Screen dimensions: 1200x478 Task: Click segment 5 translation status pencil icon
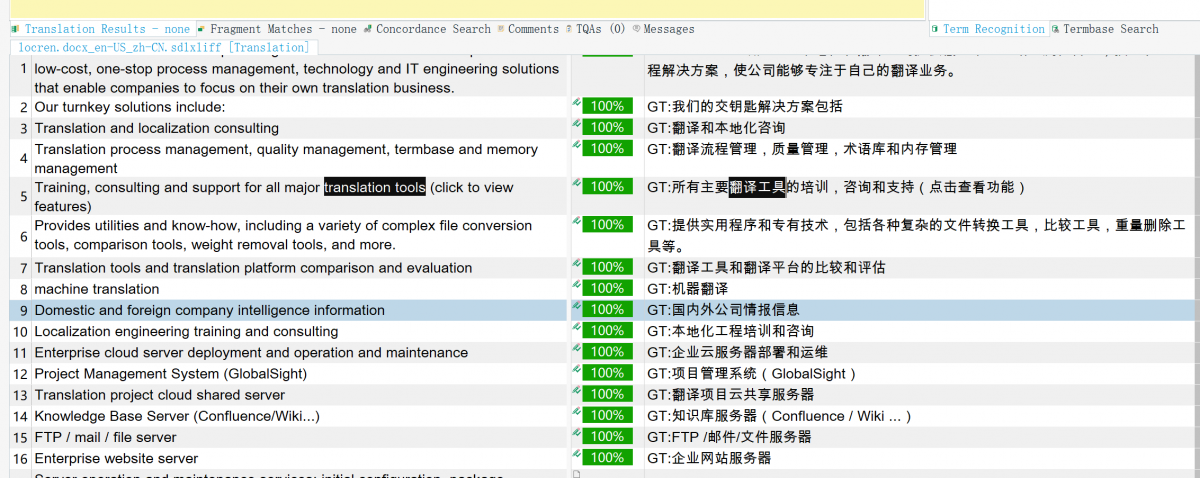coord(577,184)
